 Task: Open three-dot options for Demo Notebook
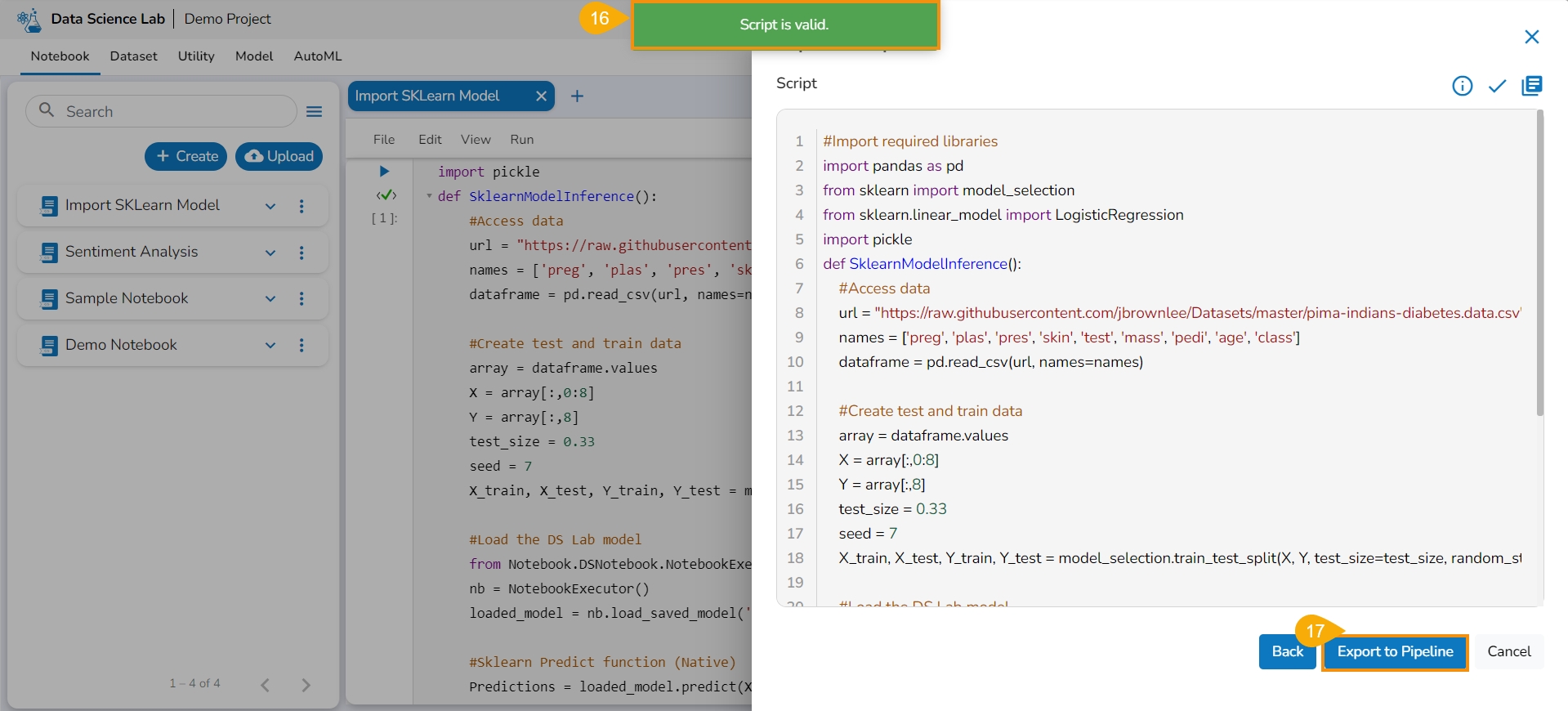pos(302,346)
